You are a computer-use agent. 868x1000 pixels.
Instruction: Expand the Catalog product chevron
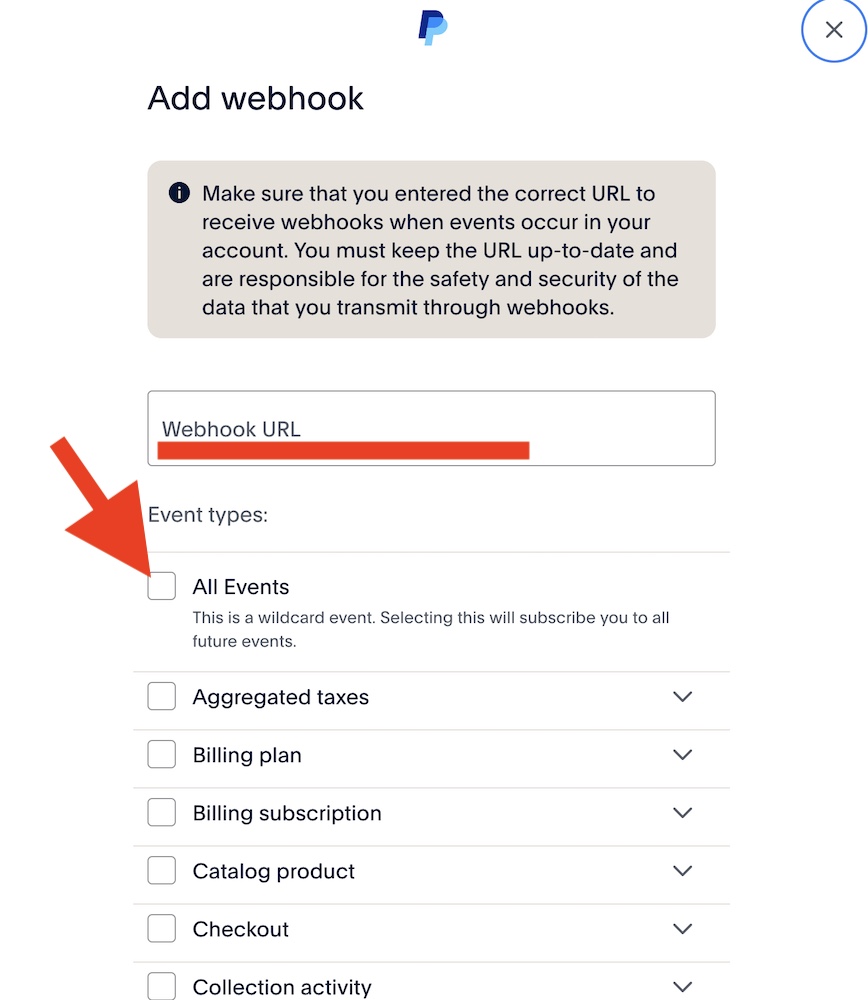click(x=683, y=870)
